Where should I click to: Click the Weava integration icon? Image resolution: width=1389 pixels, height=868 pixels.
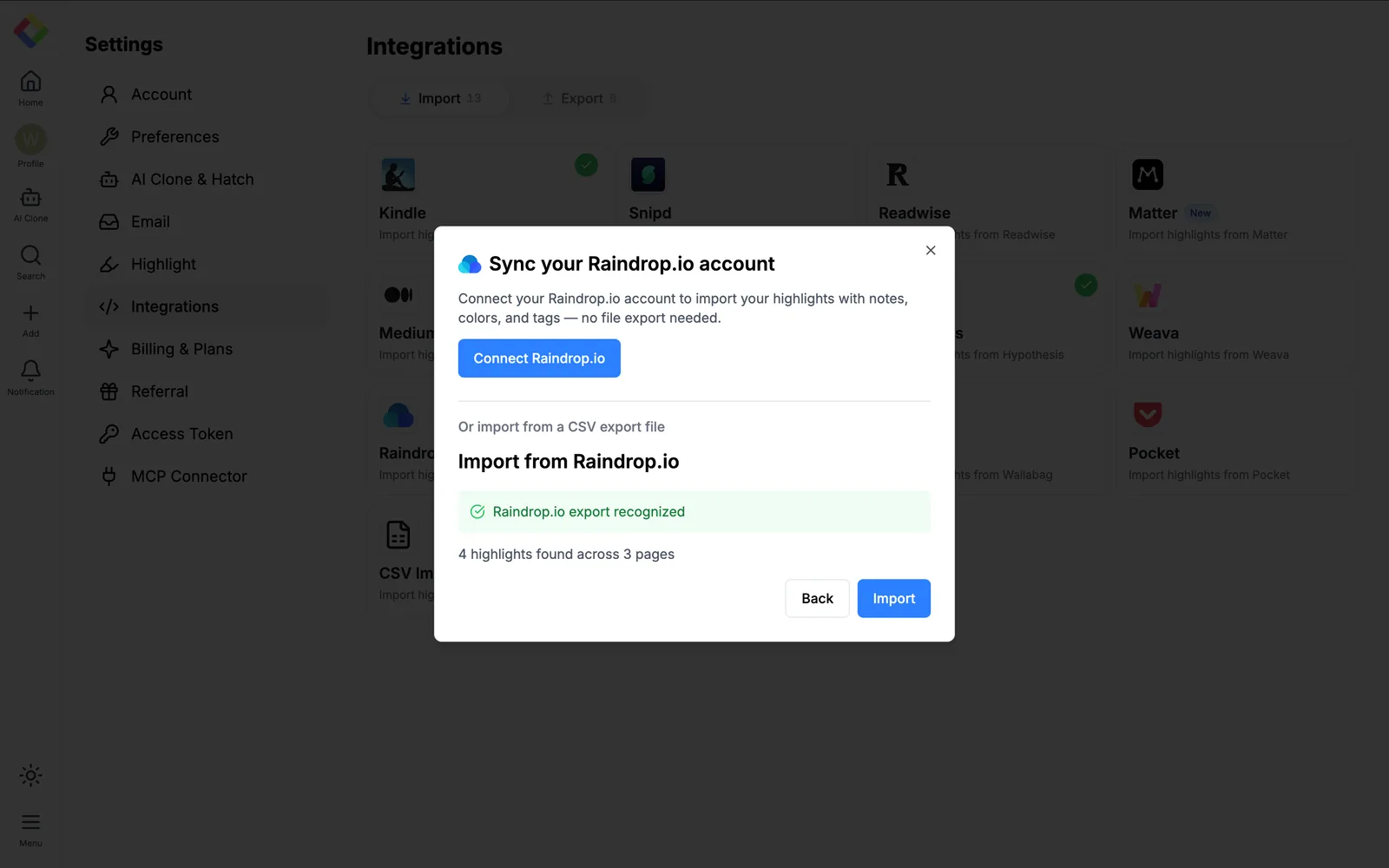pos(1148,295)
